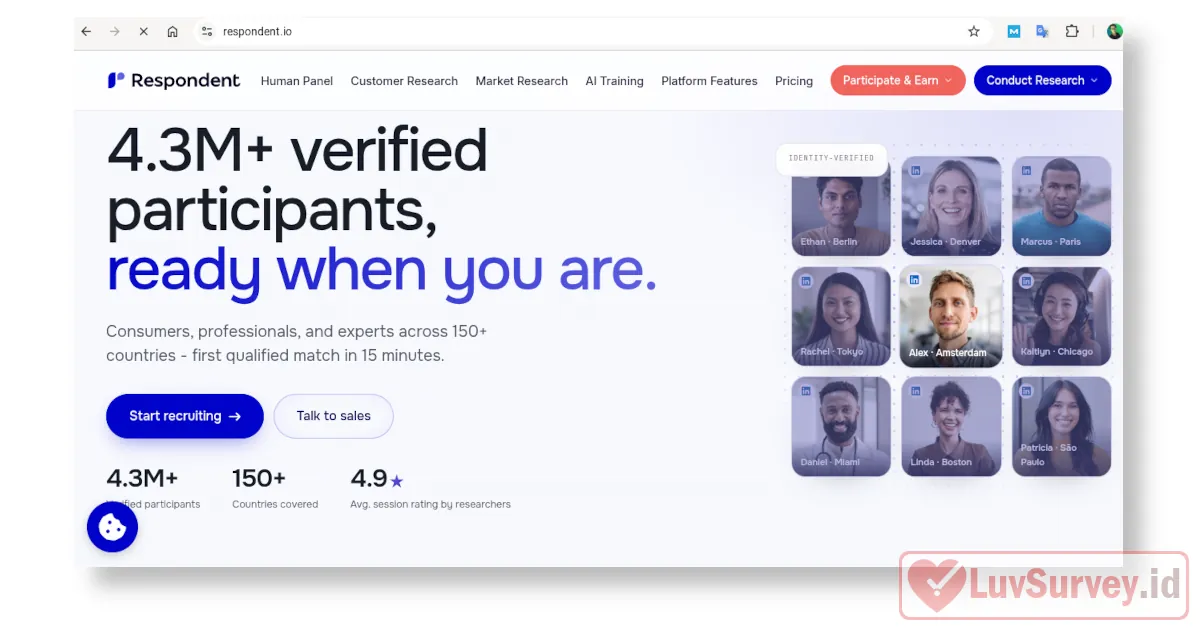Select the Kaitlyn · Chicago participant photo
The image size is (1200, 630).
[1061, 316]
